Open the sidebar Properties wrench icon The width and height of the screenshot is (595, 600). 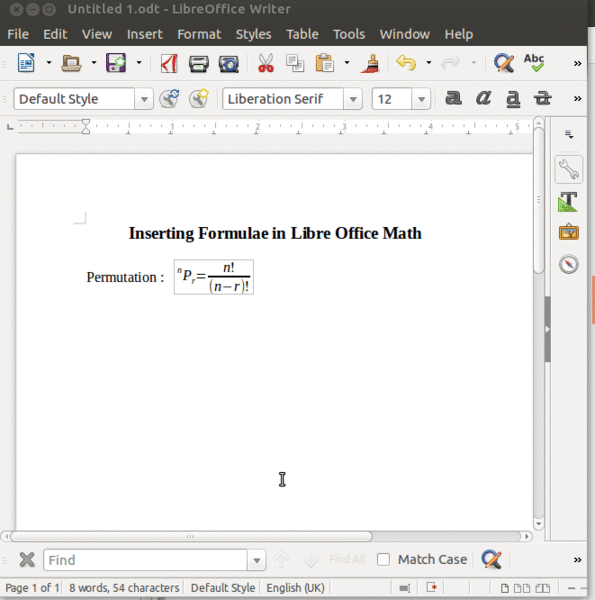click(x=569, y=169)
